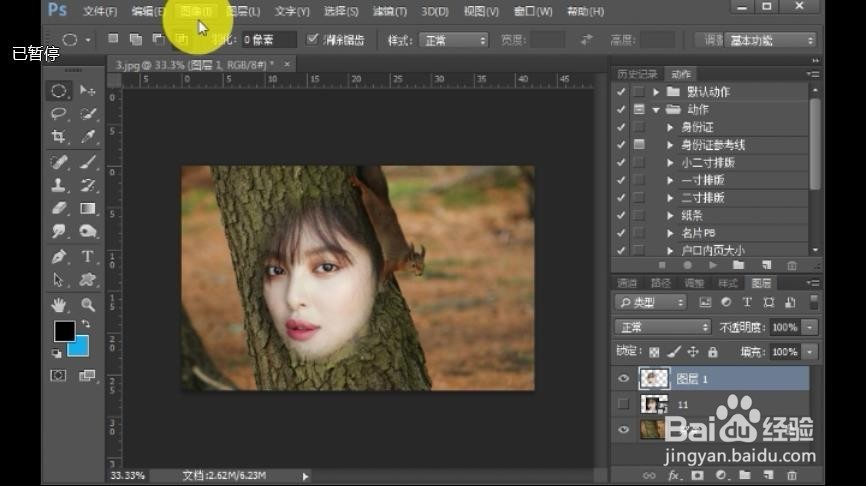Toggle checkmark for 纸条 action
866x486 pixels.
pos(621,215)
